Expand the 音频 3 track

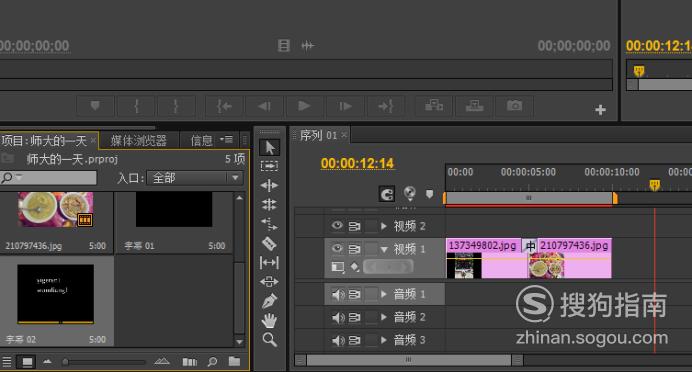(384, 340)
